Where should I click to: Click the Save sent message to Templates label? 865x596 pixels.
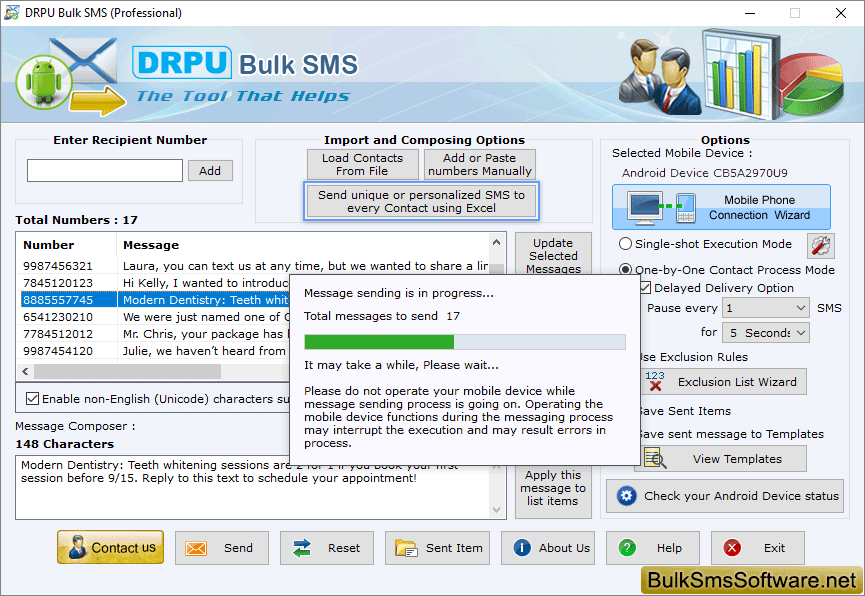(x=732, y=434)
